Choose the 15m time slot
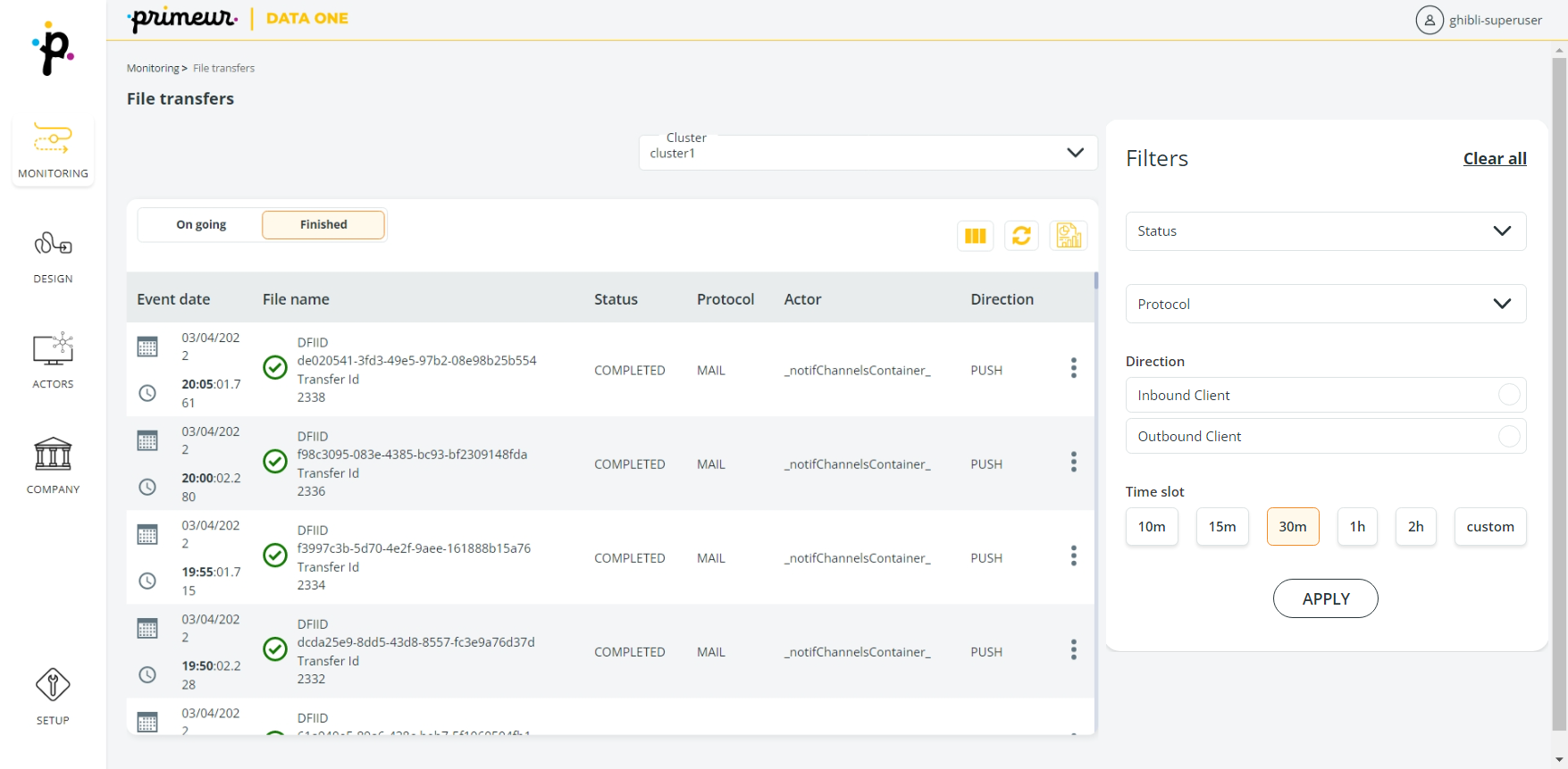 1222,527
